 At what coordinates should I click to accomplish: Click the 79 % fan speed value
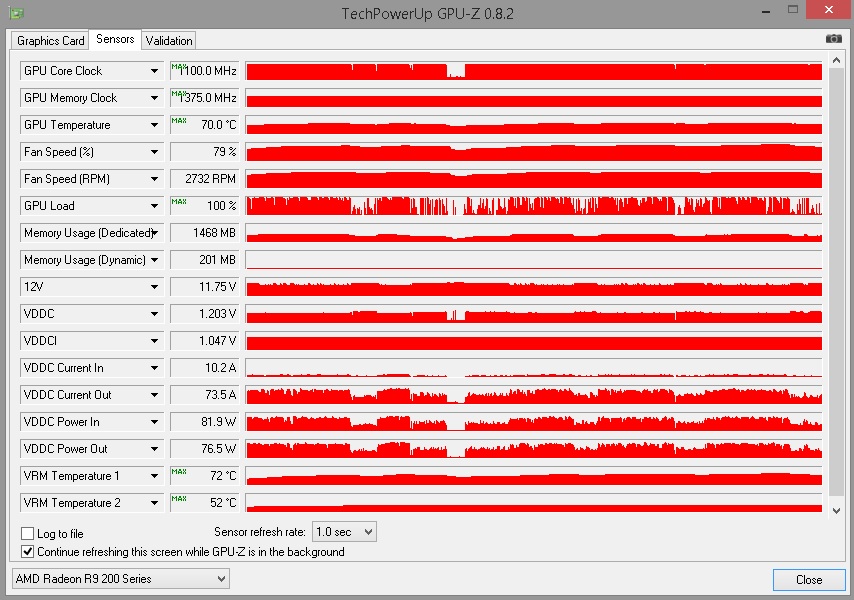pyautogui.click(x=205, y=152)
